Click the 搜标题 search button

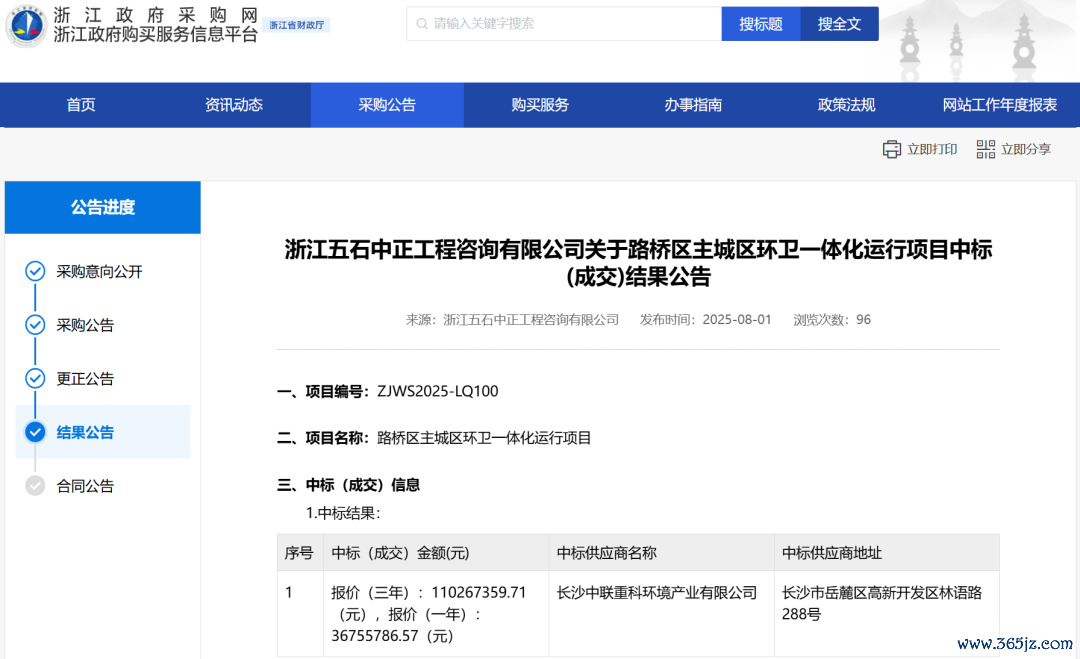pos(761,24)
